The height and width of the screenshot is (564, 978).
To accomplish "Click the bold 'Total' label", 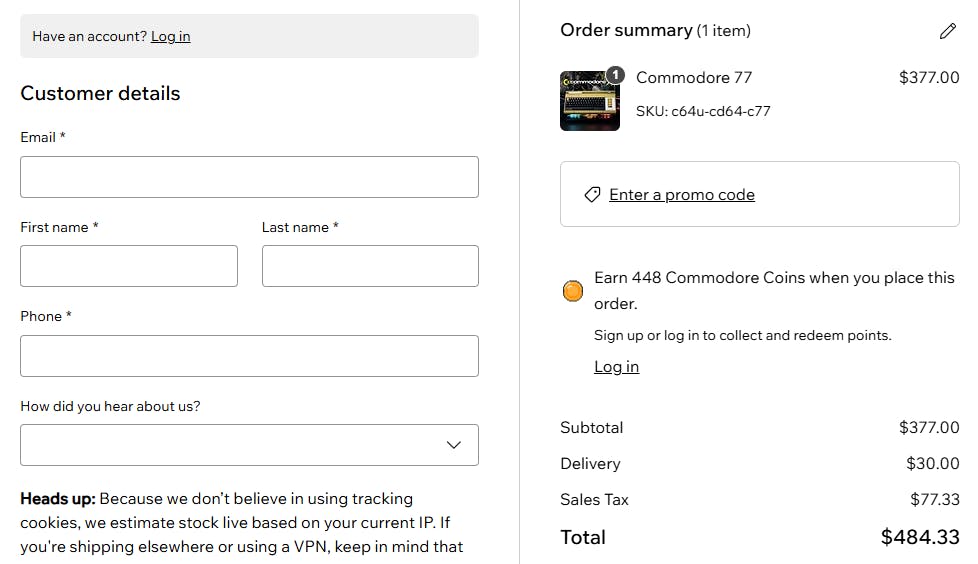I will click(583, 537).
